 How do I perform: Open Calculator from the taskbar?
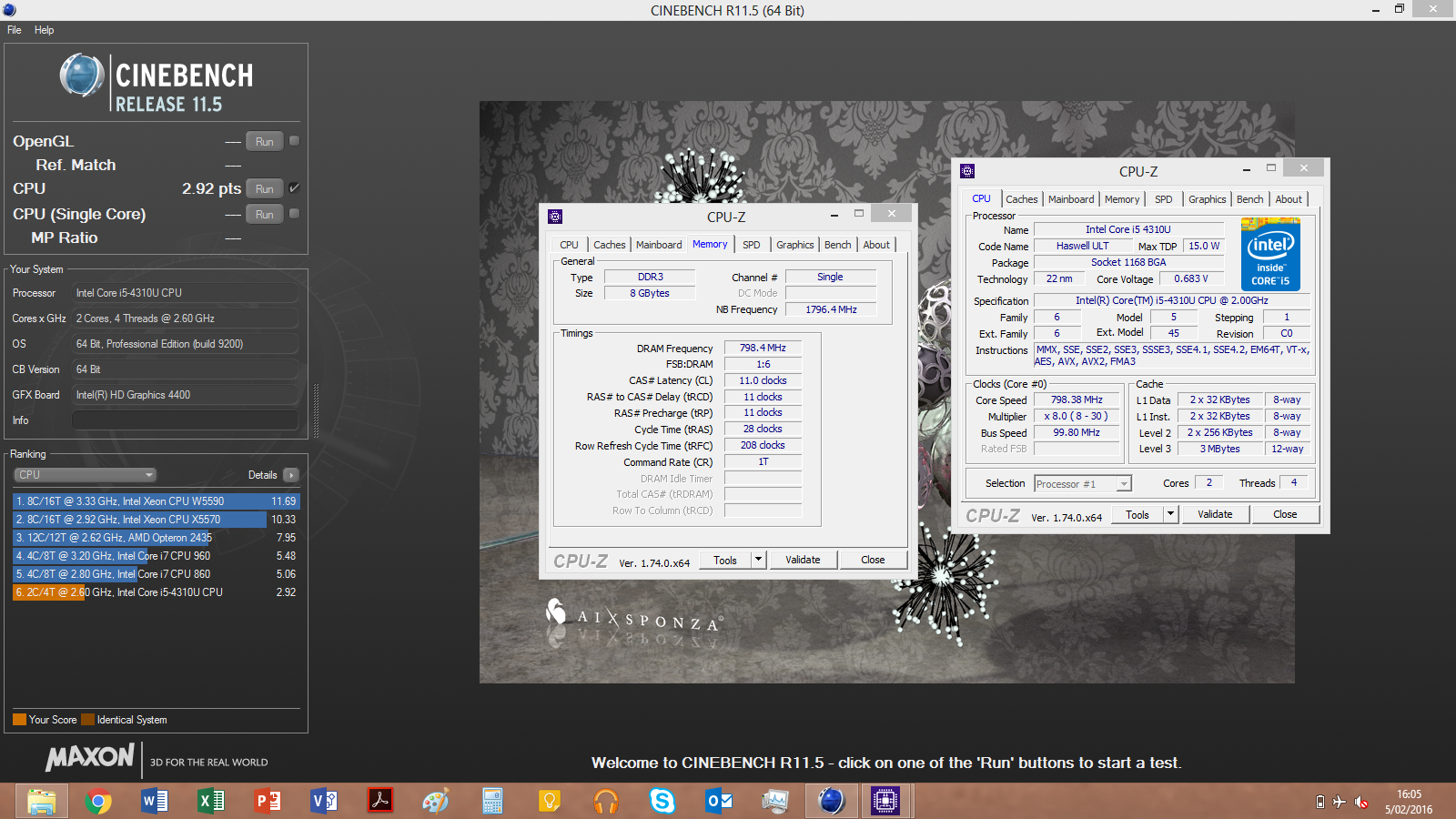pos(492,802)
